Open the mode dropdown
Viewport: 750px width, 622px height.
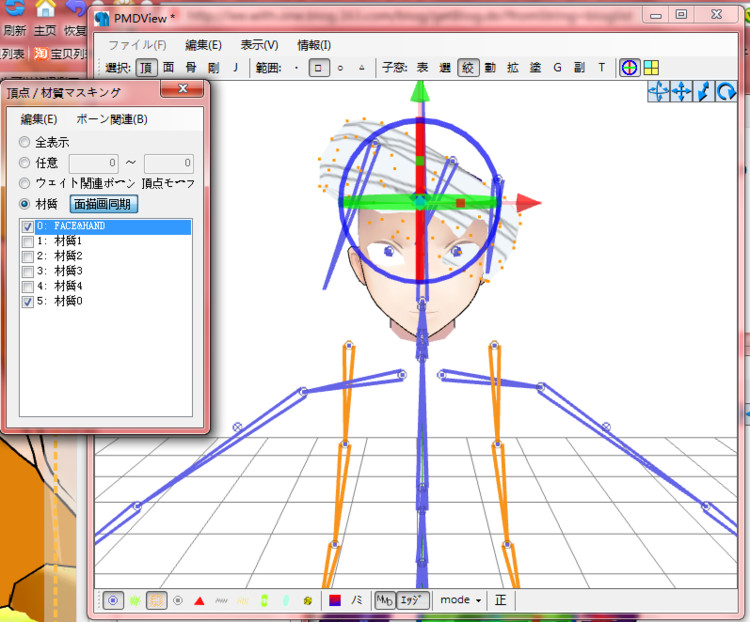461,600
